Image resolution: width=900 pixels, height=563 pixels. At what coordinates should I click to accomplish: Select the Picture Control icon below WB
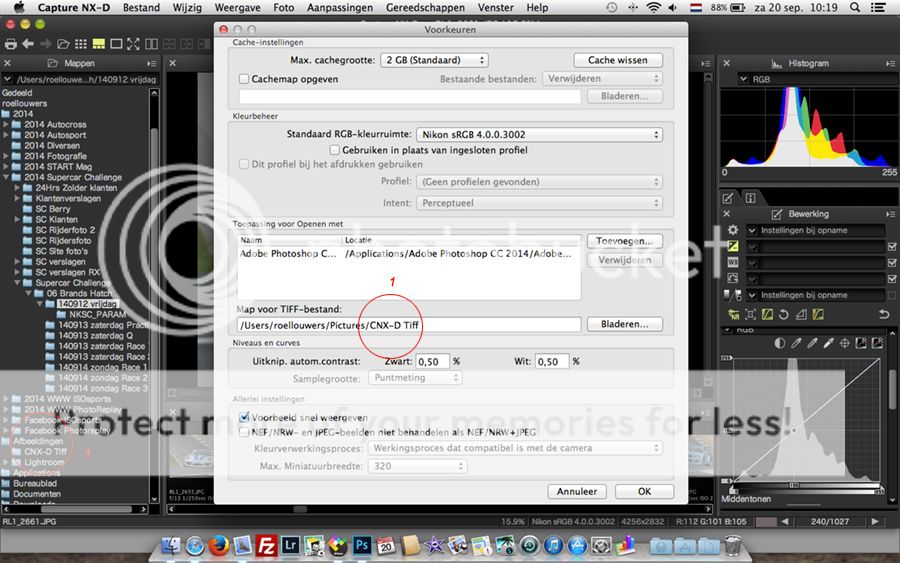[733, 278]
